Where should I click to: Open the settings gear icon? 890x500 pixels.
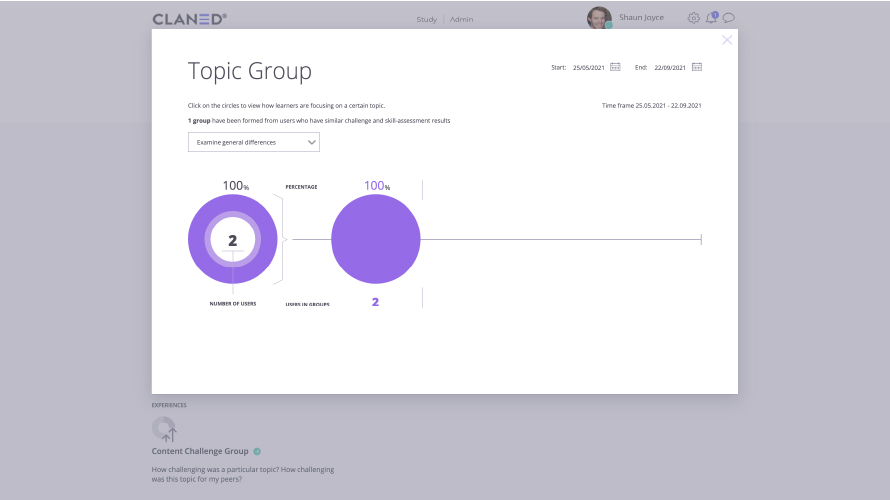694,18
